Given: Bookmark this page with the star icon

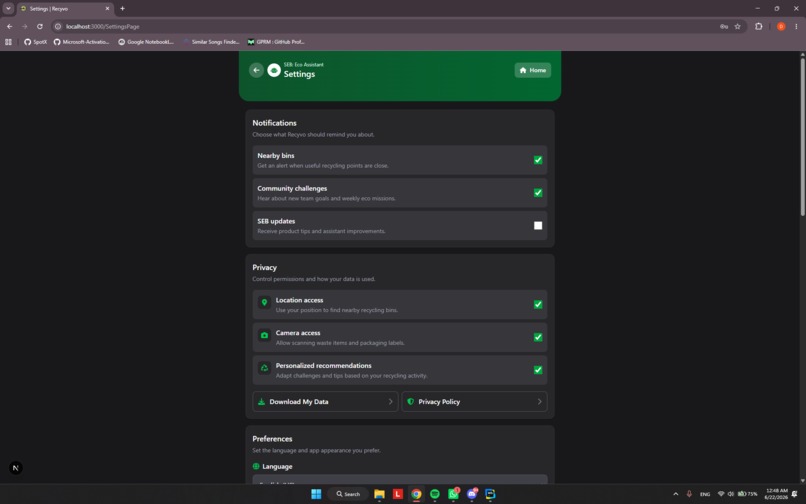Looking at the screenshot, I should [737, 26].
